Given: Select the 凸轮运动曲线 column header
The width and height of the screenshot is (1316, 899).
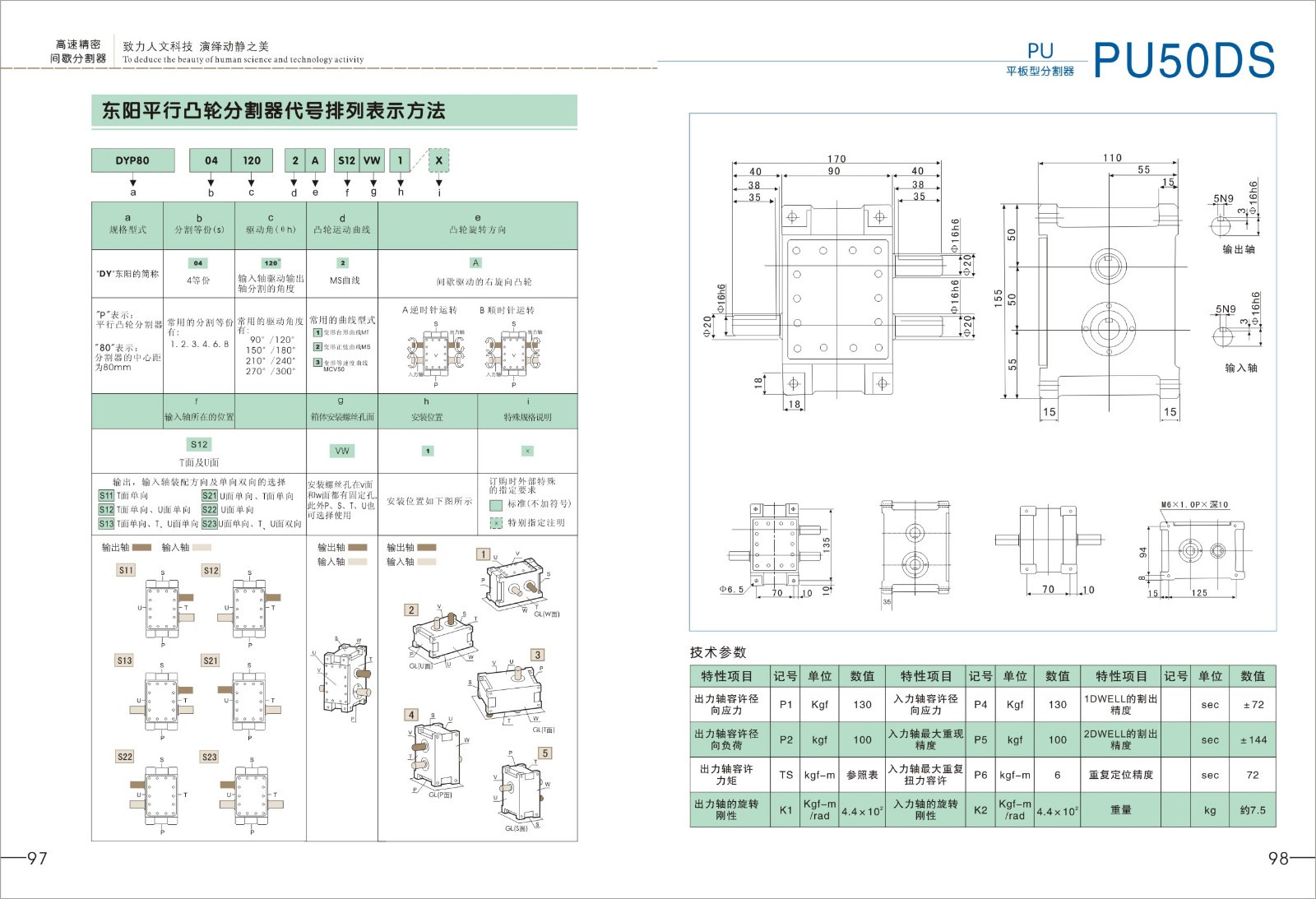Looking at the screenshot, I should (x=342, y=225).
